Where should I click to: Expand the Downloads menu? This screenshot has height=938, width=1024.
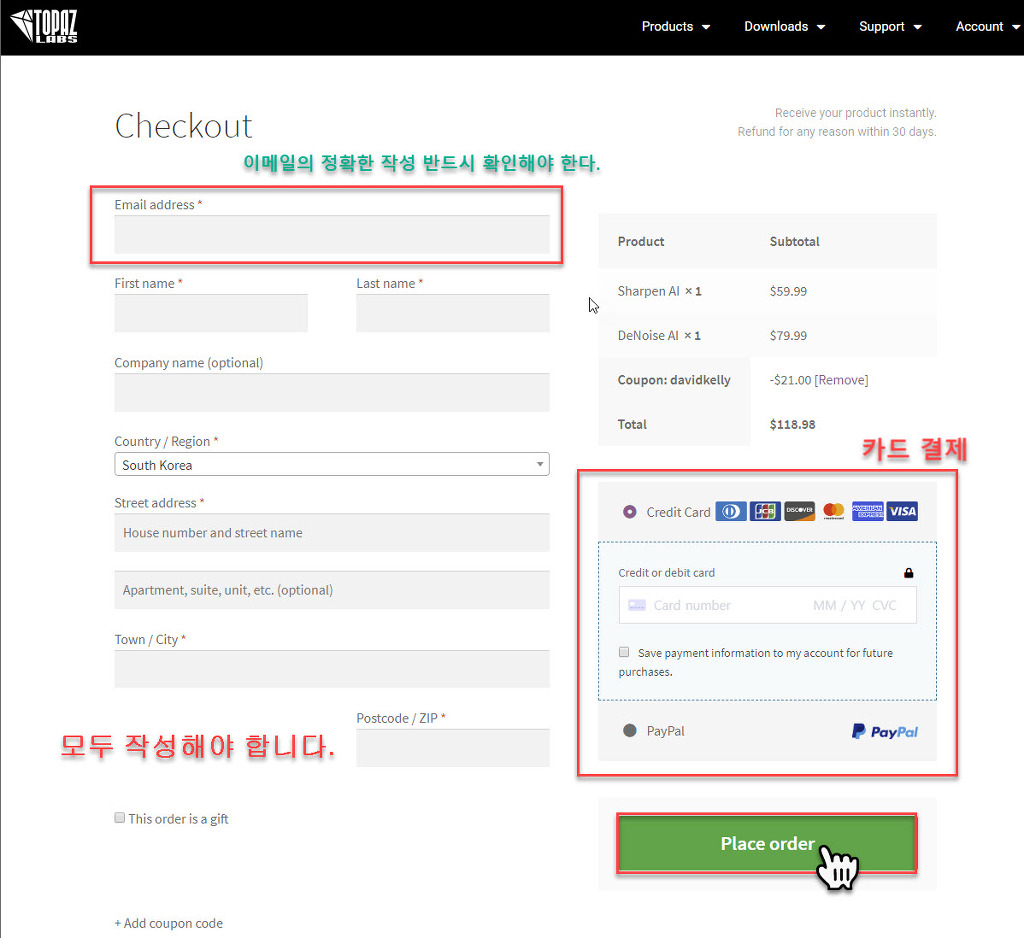pos(784,27)
